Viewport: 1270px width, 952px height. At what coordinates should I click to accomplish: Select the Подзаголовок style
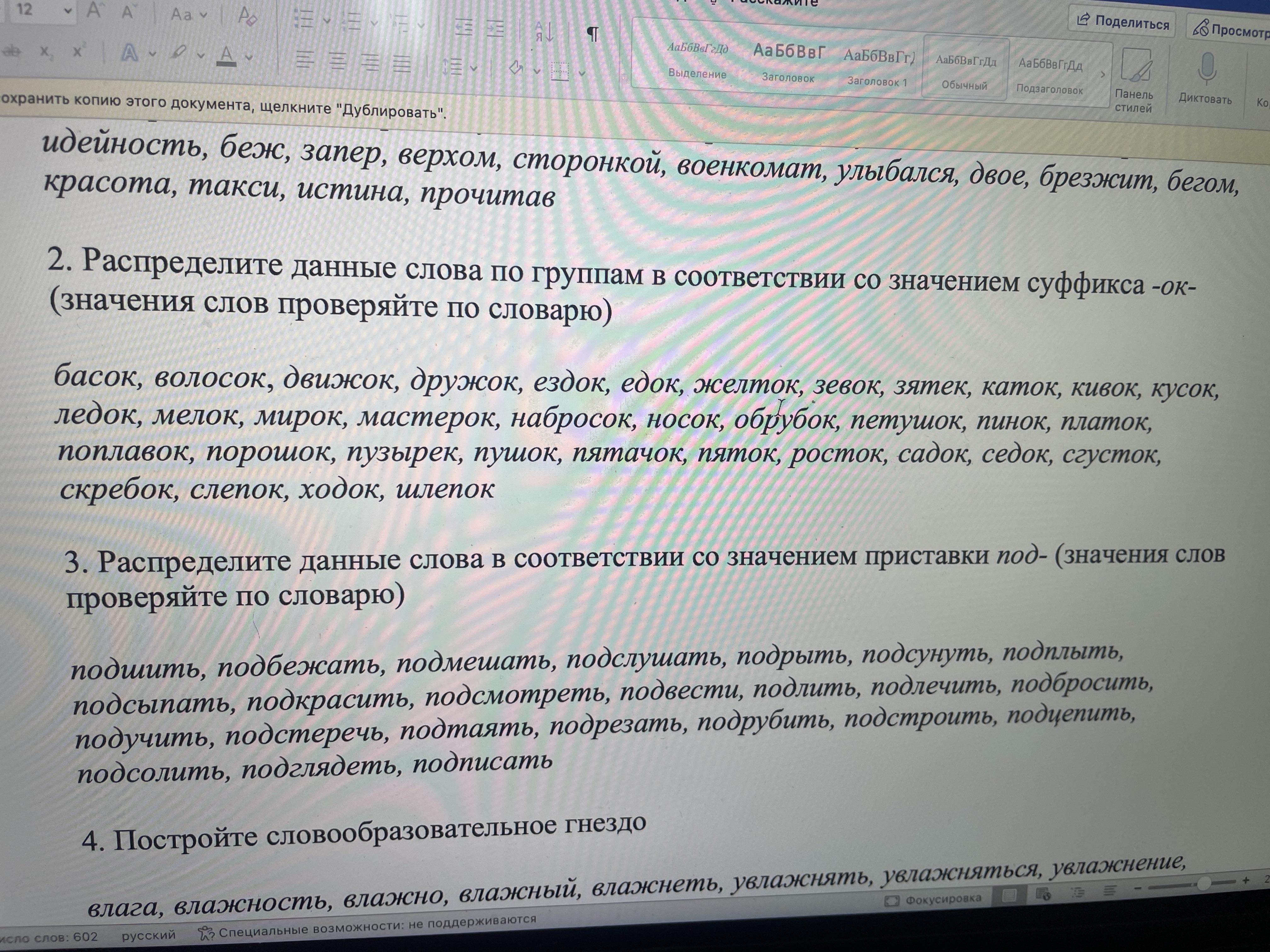pos(1050,75)
